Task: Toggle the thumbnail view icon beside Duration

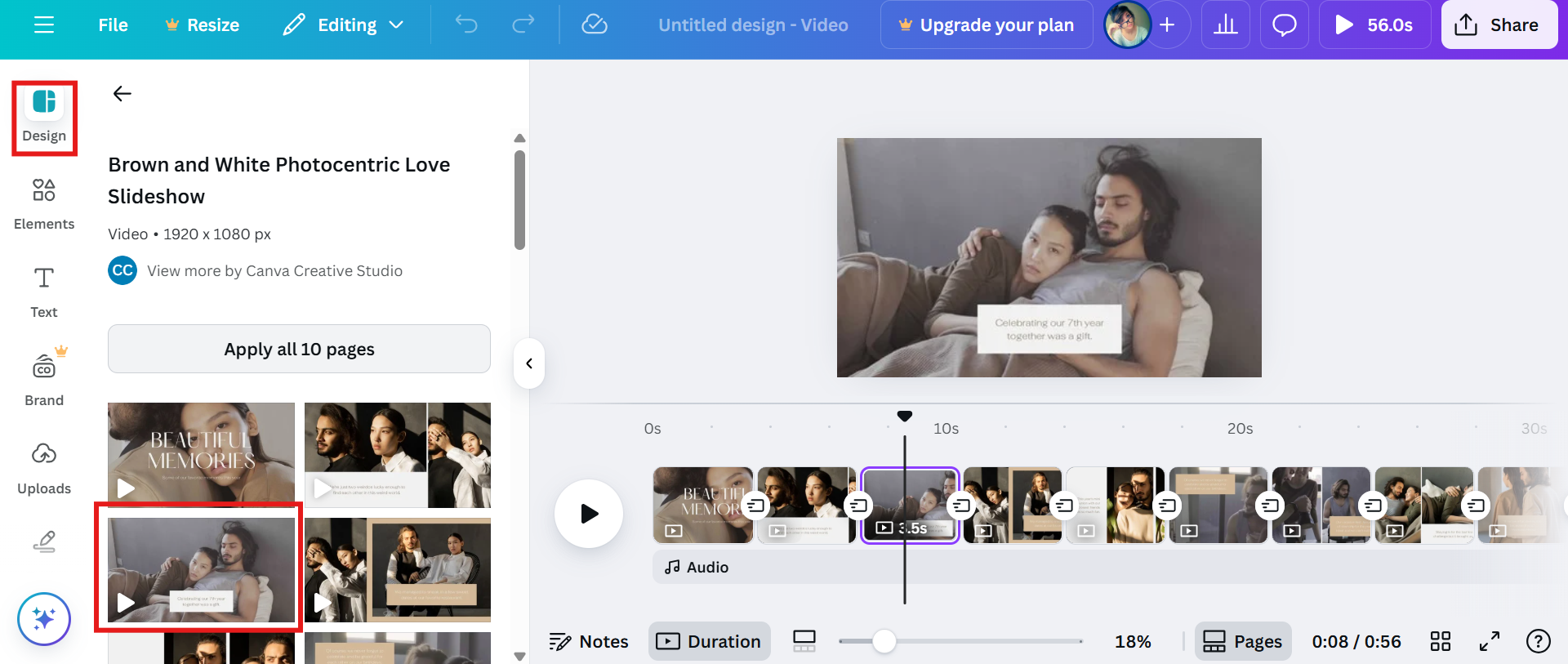Action: pos(804,641)
